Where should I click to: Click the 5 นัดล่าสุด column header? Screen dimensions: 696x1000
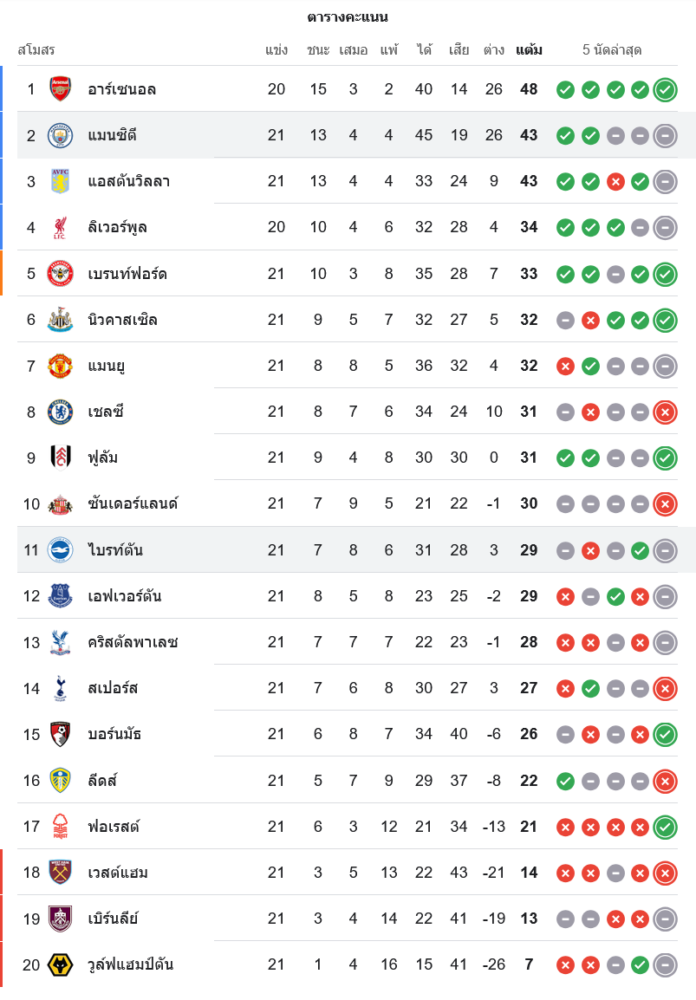(612, 49)
